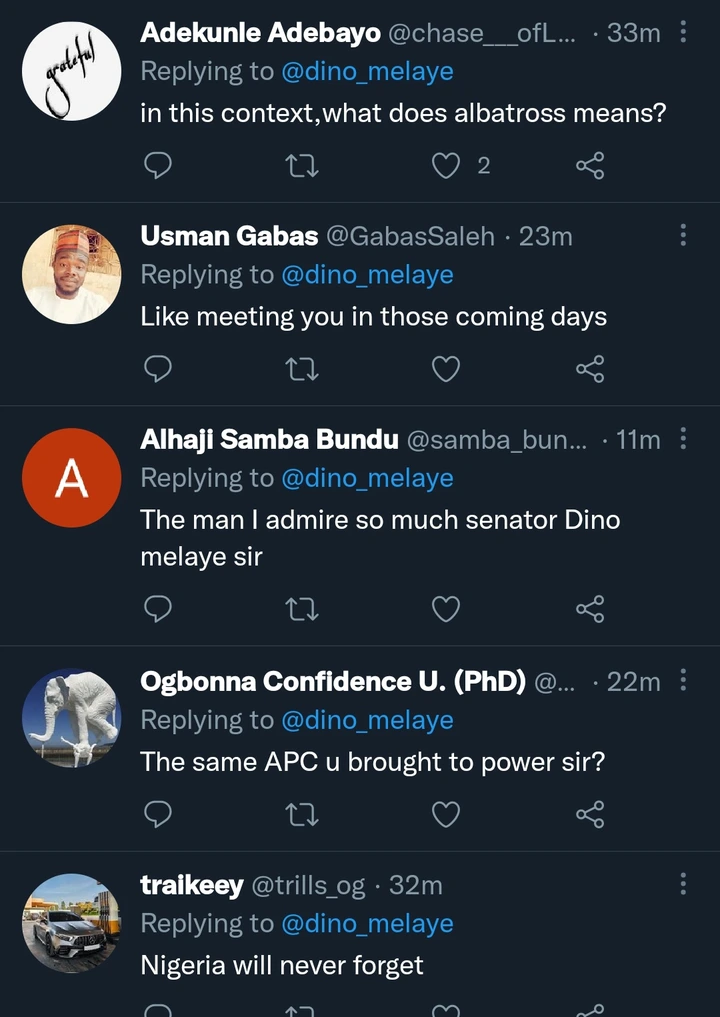Open traikeey's profile name

click(191, 885)
